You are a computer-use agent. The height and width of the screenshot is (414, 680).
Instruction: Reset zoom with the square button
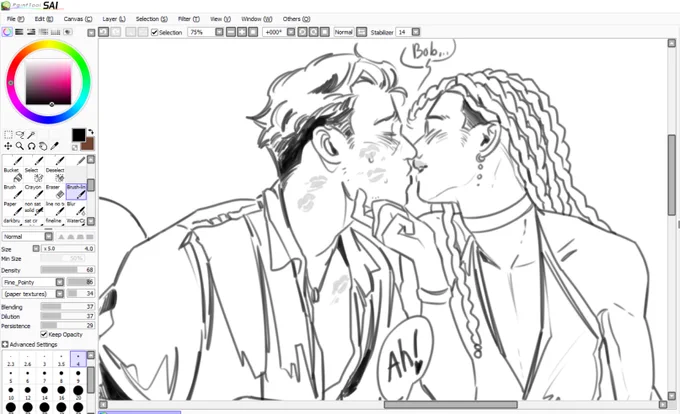[x=253, y=32]
